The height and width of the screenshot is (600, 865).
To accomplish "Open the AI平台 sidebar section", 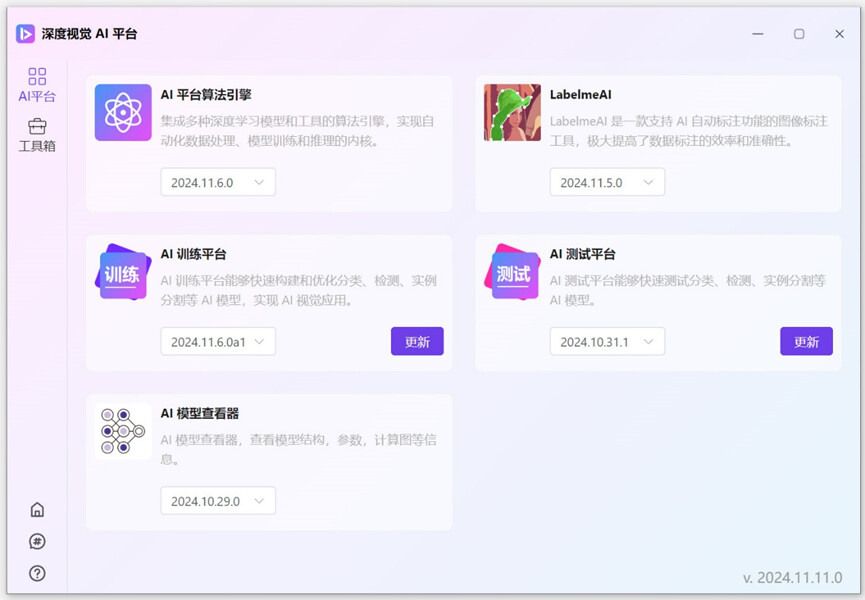I will tap(37, 85).
